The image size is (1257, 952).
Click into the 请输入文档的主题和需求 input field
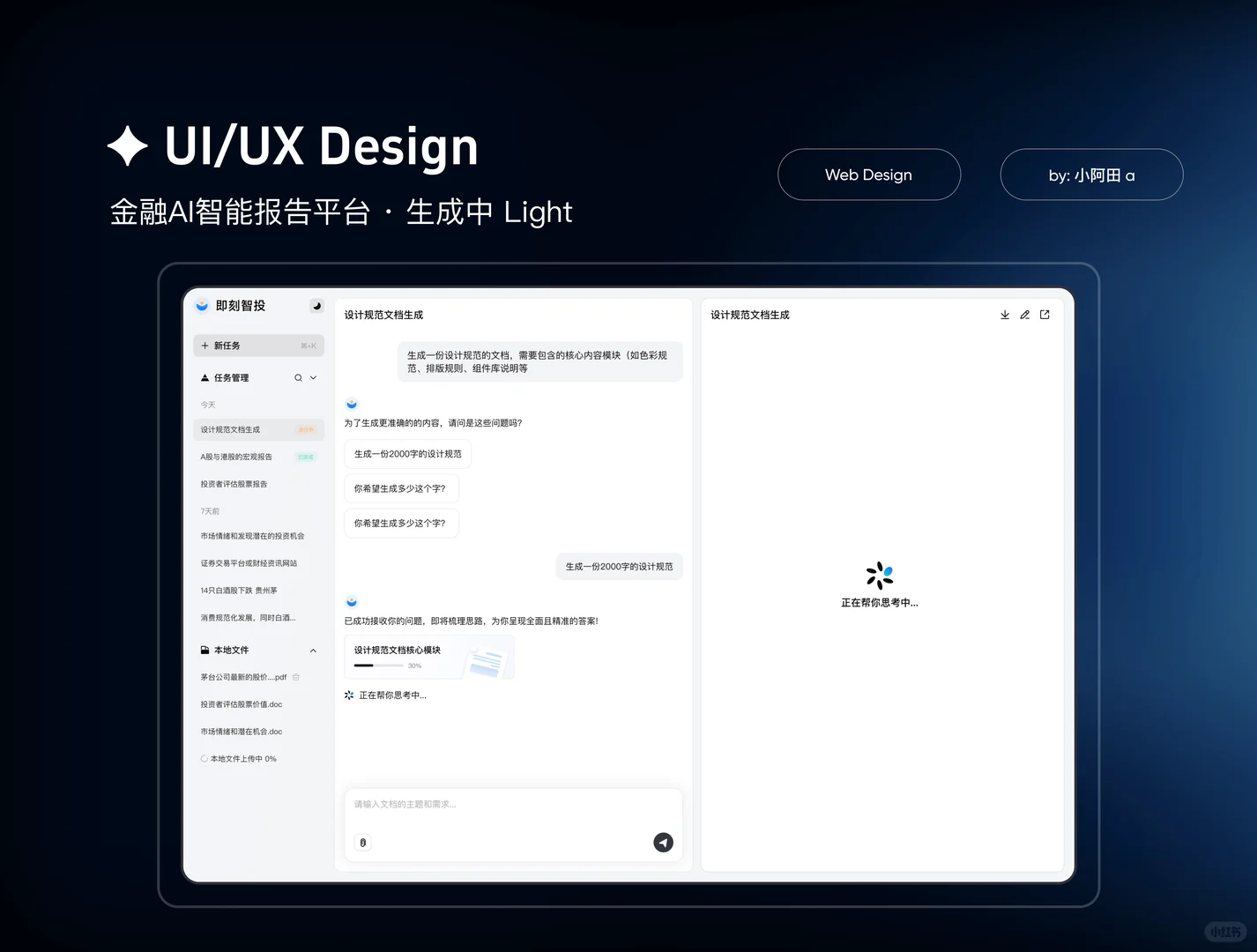pyautogui.click(x=513, y=825)
